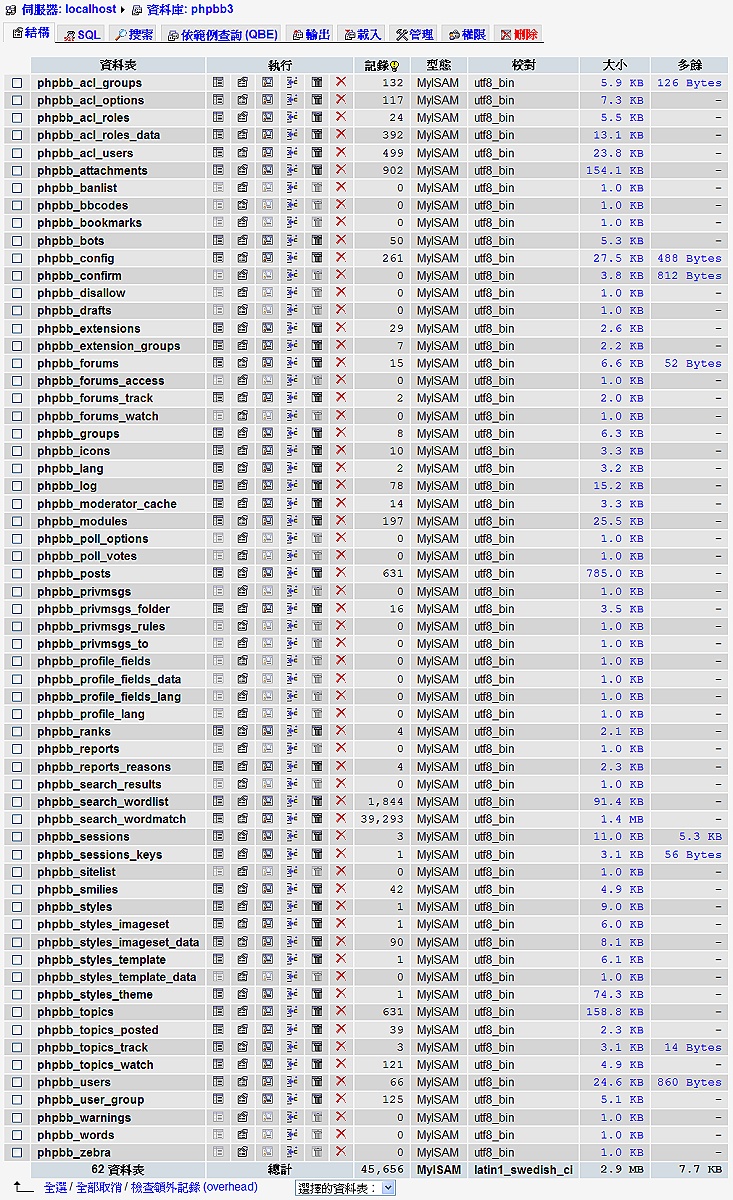Click browse icon for phpbb_attachments row
The height and width of the screenshot is (1200, 733).
pyautogui.click(x=218, y=170)
